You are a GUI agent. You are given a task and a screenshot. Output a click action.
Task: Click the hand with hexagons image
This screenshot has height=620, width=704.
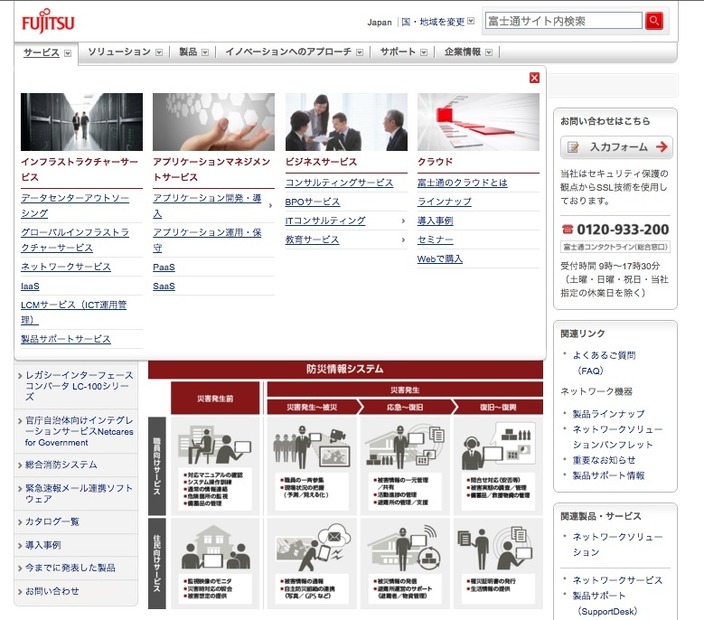[x=214, y=122]
